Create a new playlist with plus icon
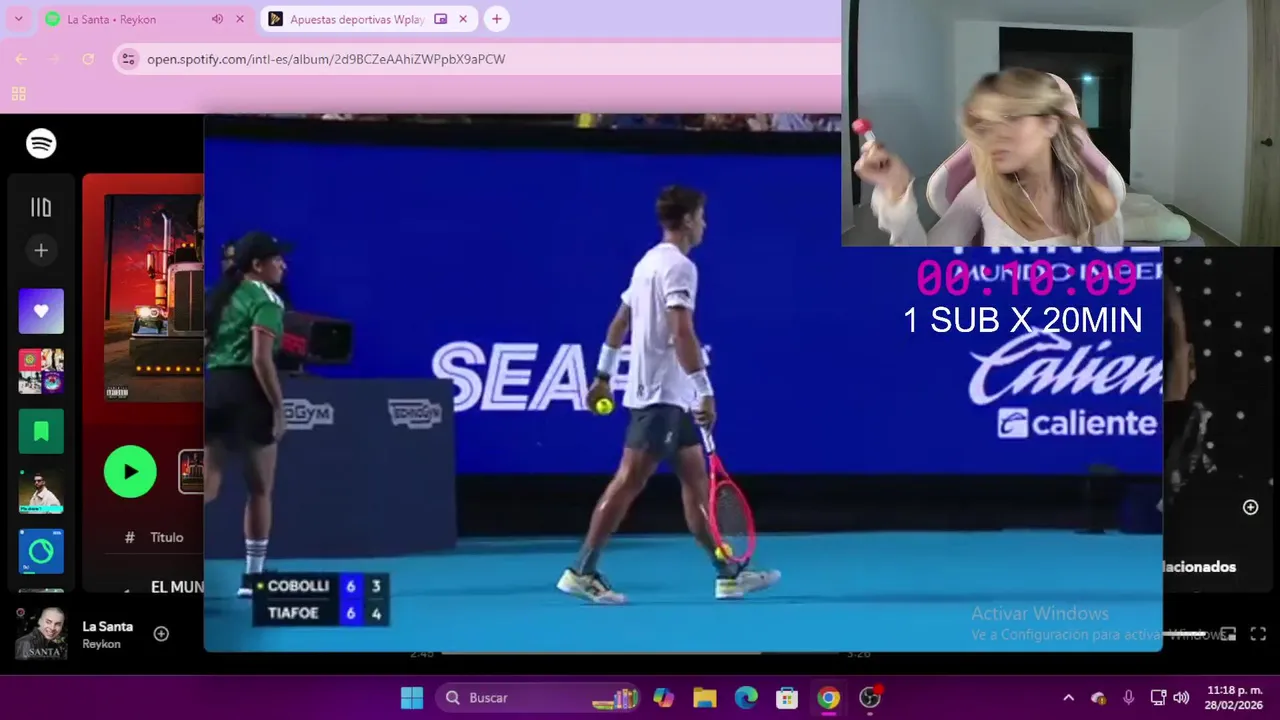 pyautogui.click(x=41, y=250)
